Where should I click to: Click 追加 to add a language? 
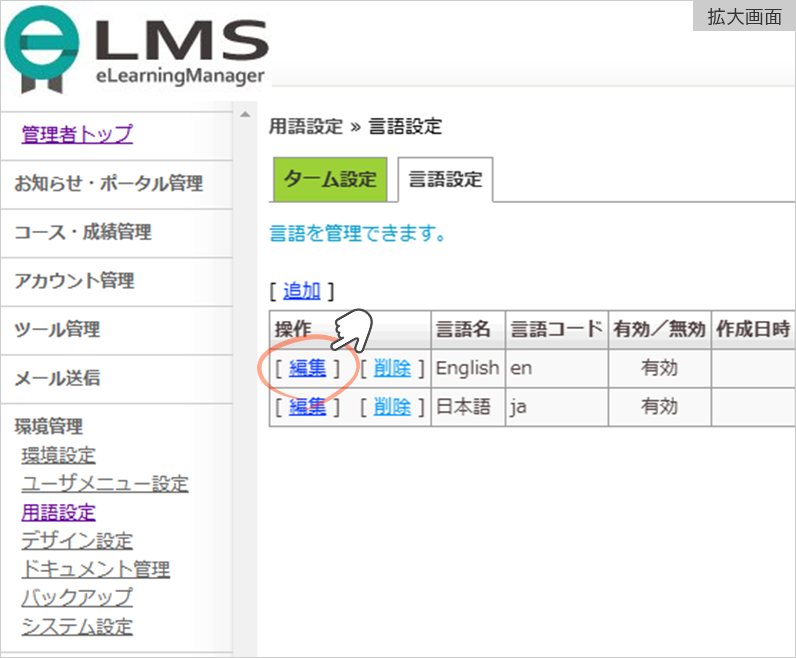tap(302, 291)
